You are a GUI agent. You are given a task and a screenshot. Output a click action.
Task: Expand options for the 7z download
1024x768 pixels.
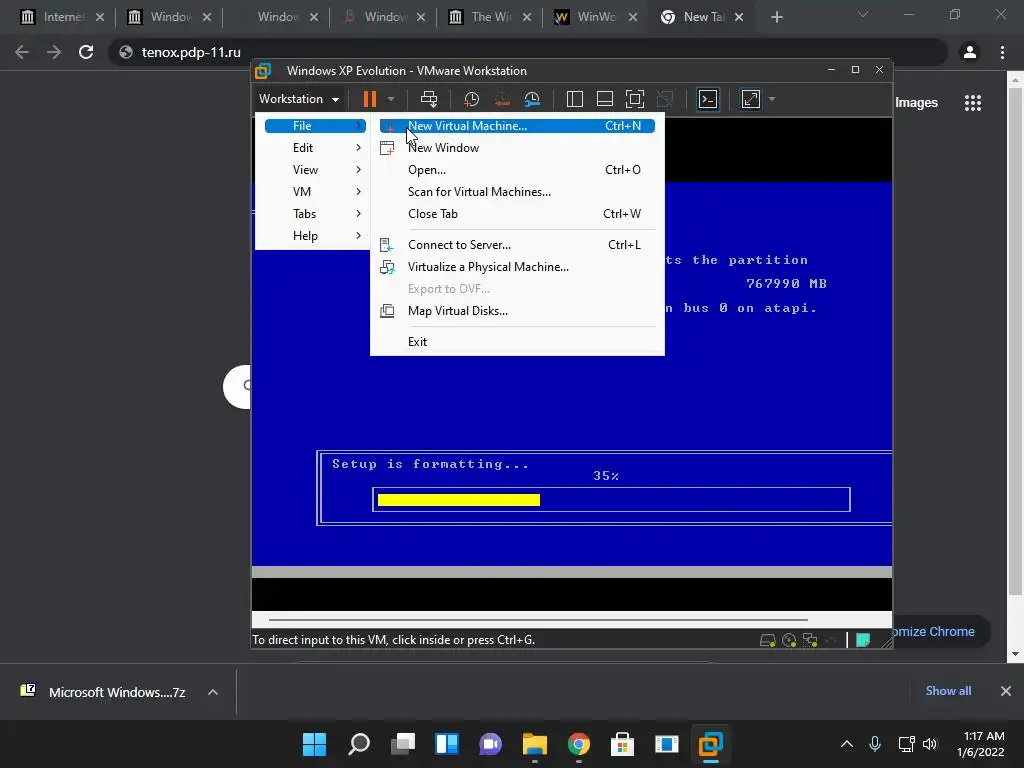point(213,692)
